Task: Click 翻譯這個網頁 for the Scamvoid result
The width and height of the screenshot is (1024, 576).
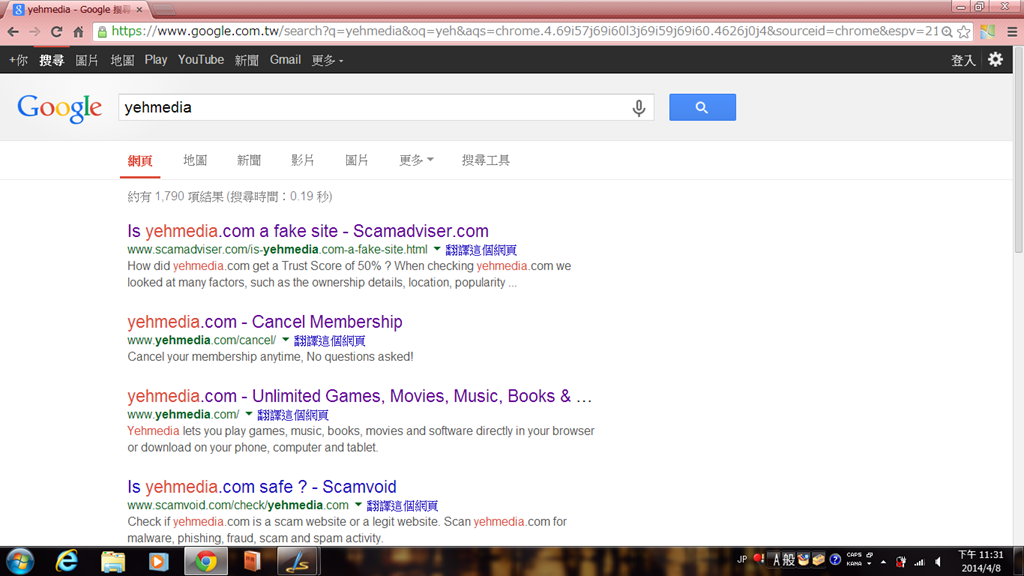Action: coord(402,505)
